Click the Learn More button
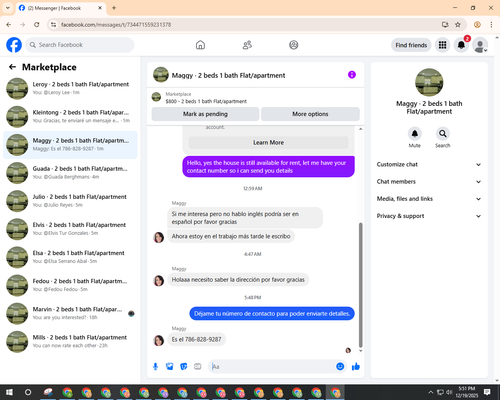This screenshot has width=500, height=400. [x=268, y=143]
